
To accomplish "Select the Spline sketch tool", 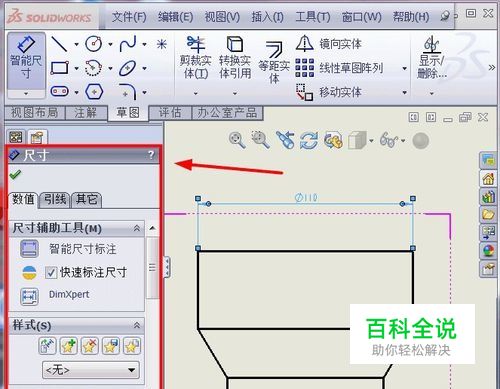I will (x=128, y=44).
